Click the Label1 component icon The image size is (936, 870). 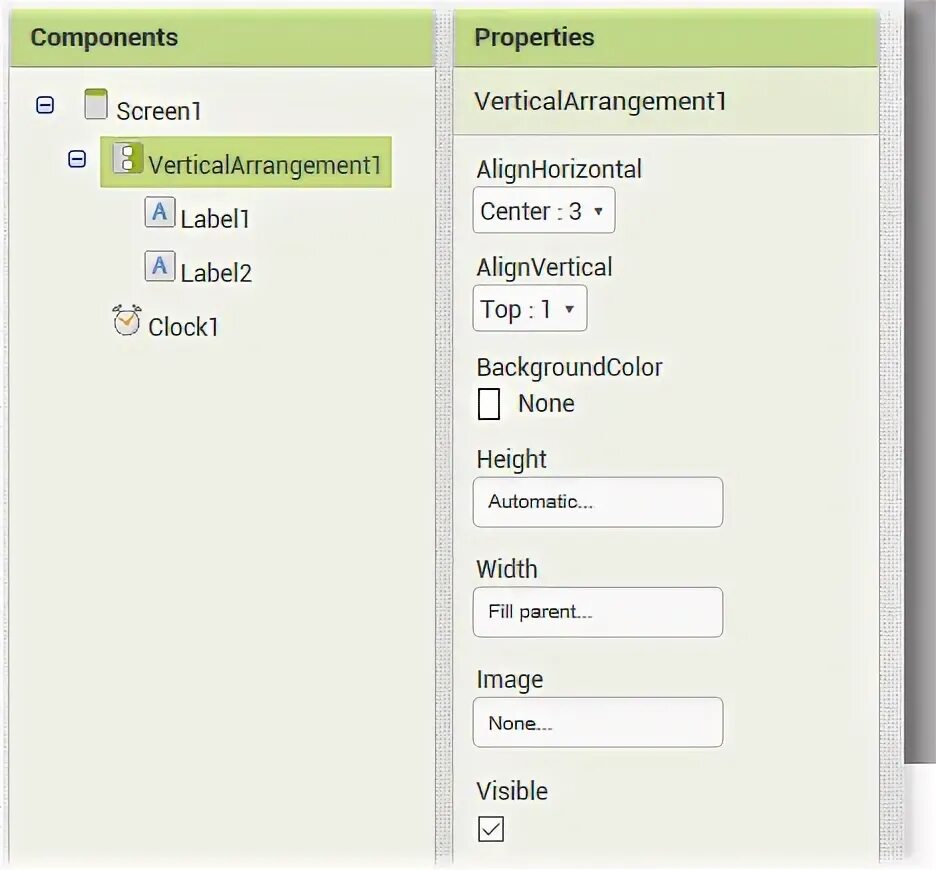(159, 212)
